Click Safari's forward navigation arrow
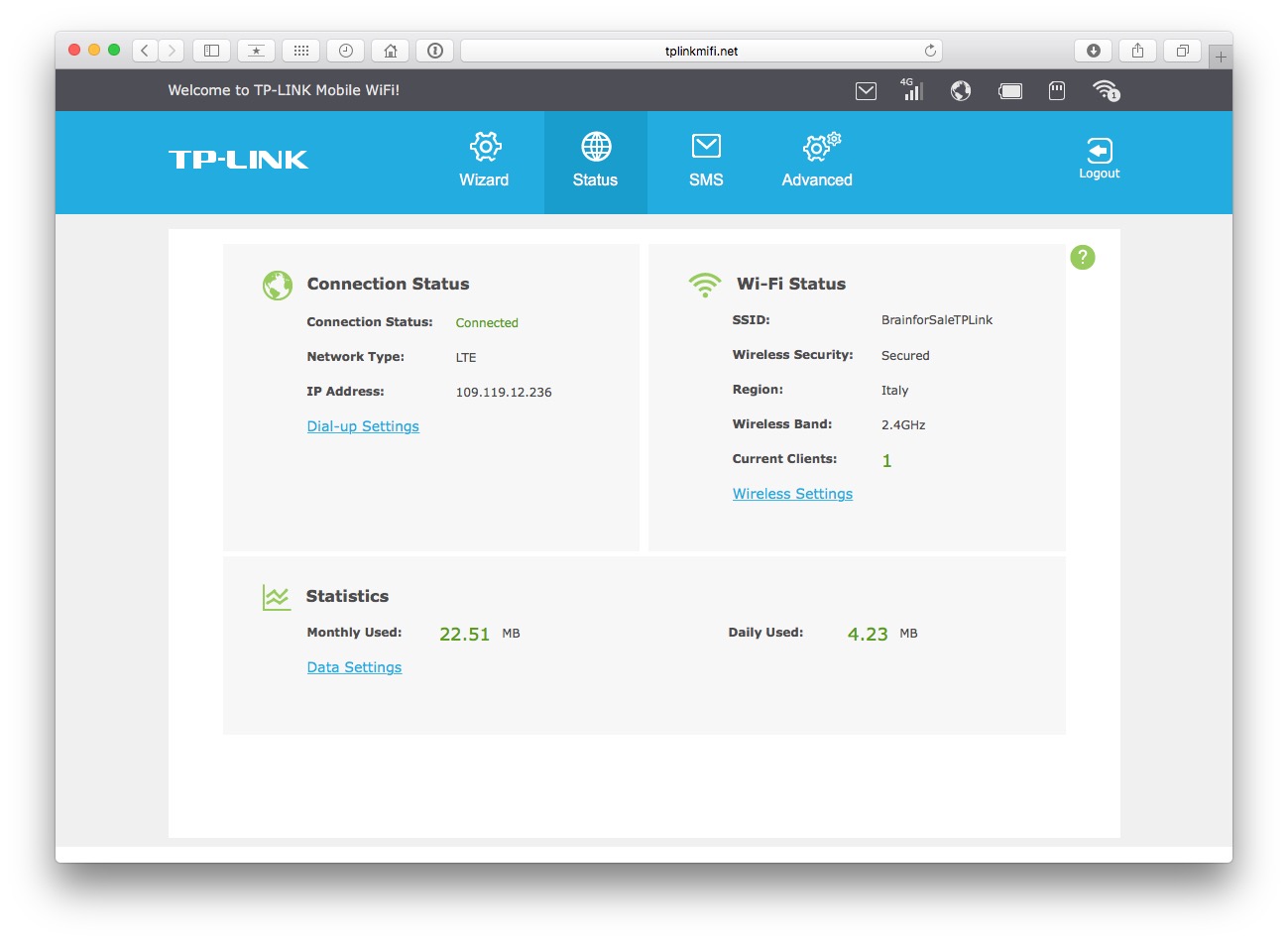The width and height of the screenshot is (1288, 942). (x=171, y=51)
